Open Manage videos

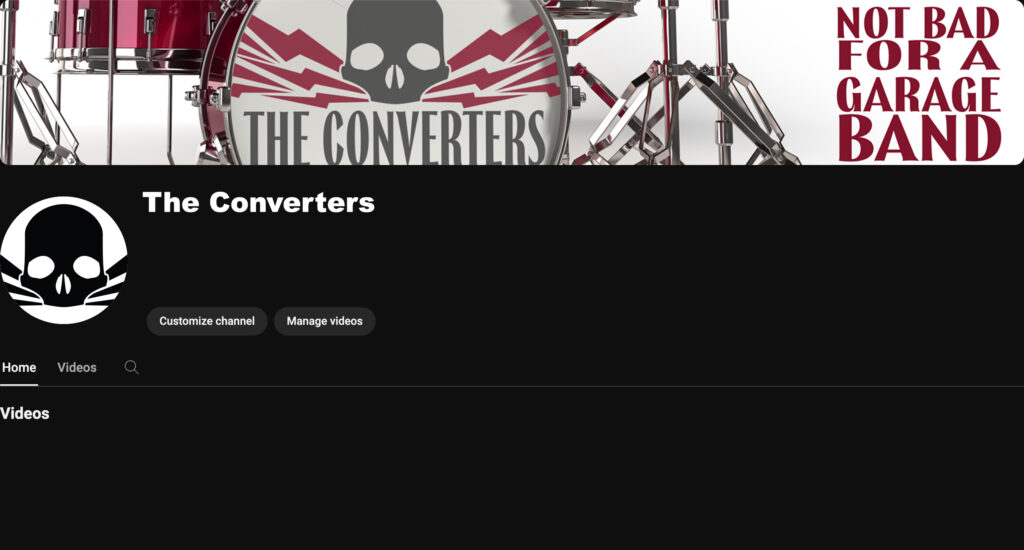325,321
